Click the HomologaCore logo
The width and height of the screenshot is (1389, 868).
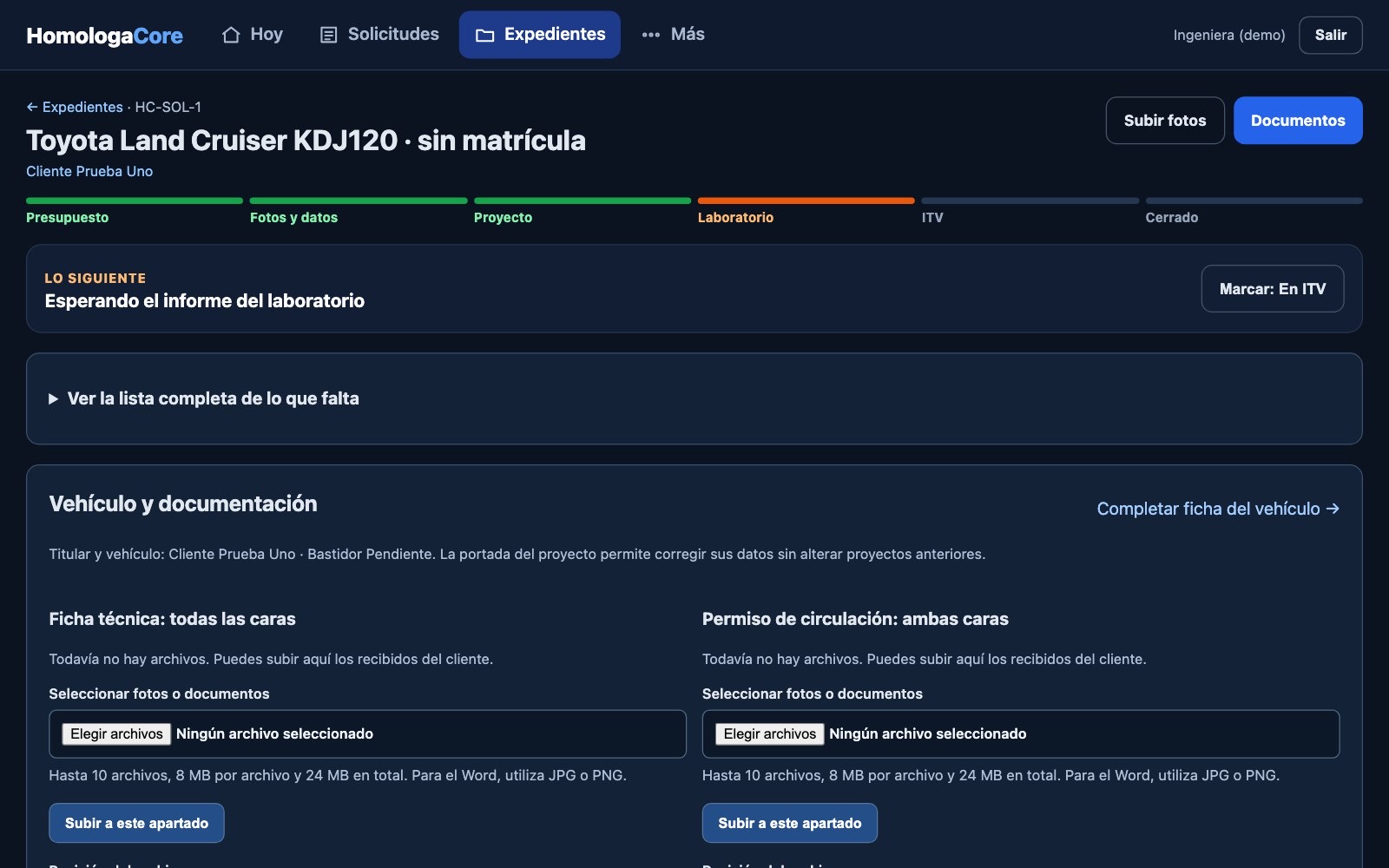(x=104, y=36)
